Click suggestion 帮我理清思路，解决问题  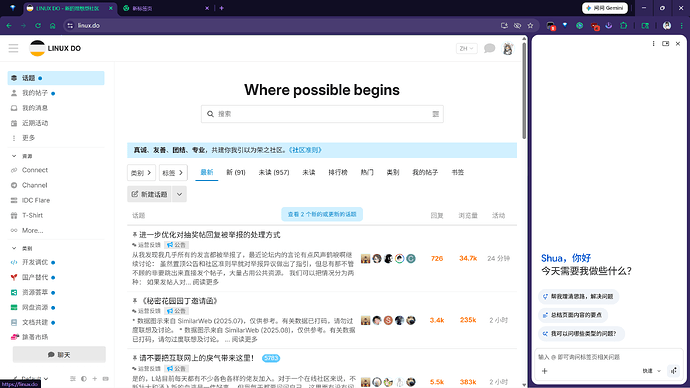[578, 296]
